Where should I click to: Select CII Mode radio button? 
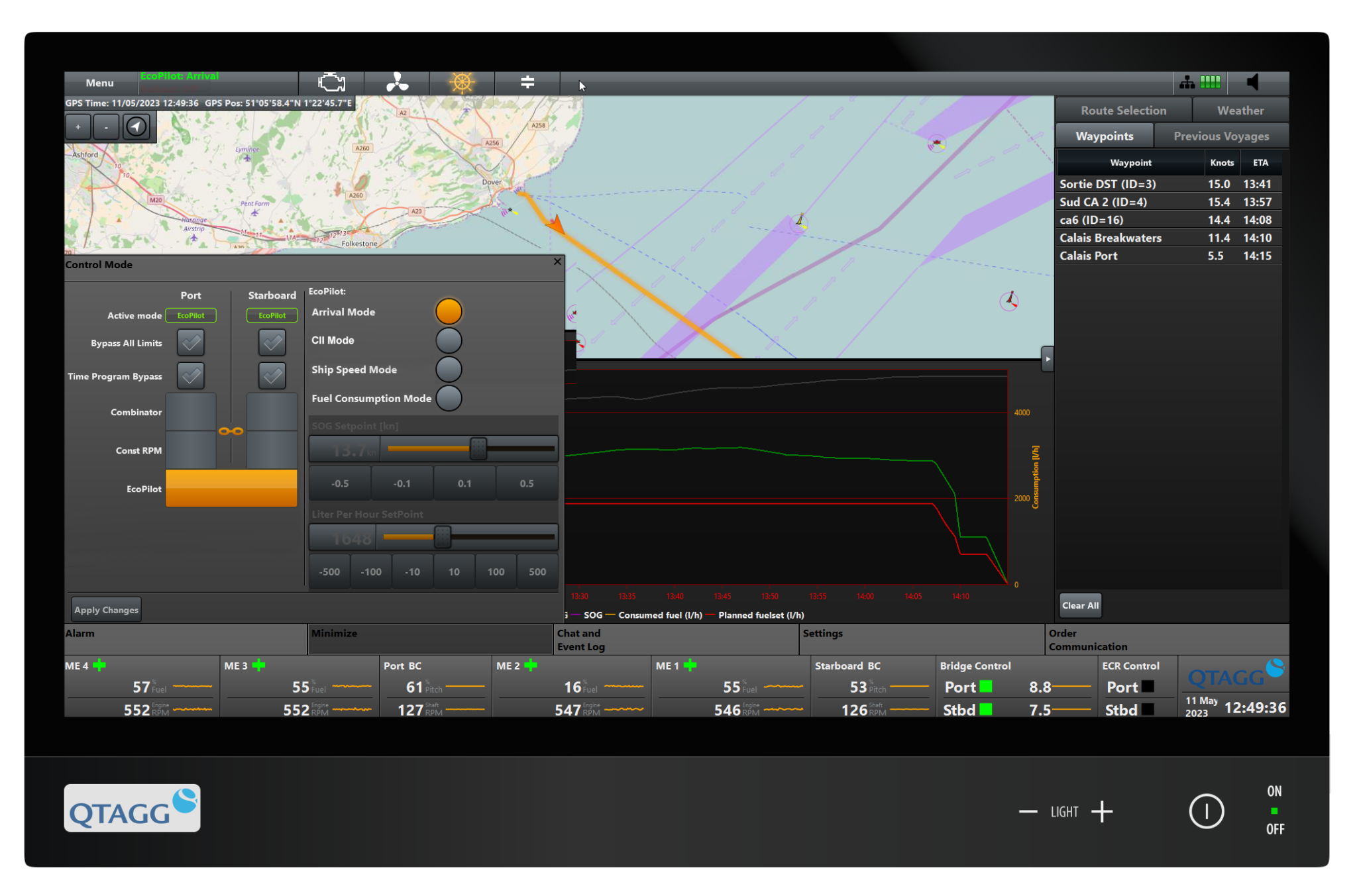(449, 340)
